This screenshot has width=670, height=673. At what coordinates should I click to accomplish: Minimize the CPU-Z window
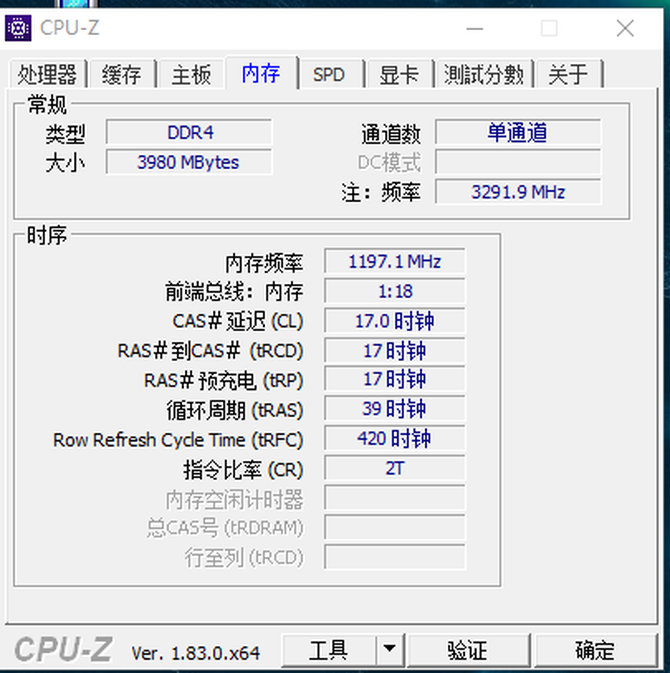click(x=475, y=29)
